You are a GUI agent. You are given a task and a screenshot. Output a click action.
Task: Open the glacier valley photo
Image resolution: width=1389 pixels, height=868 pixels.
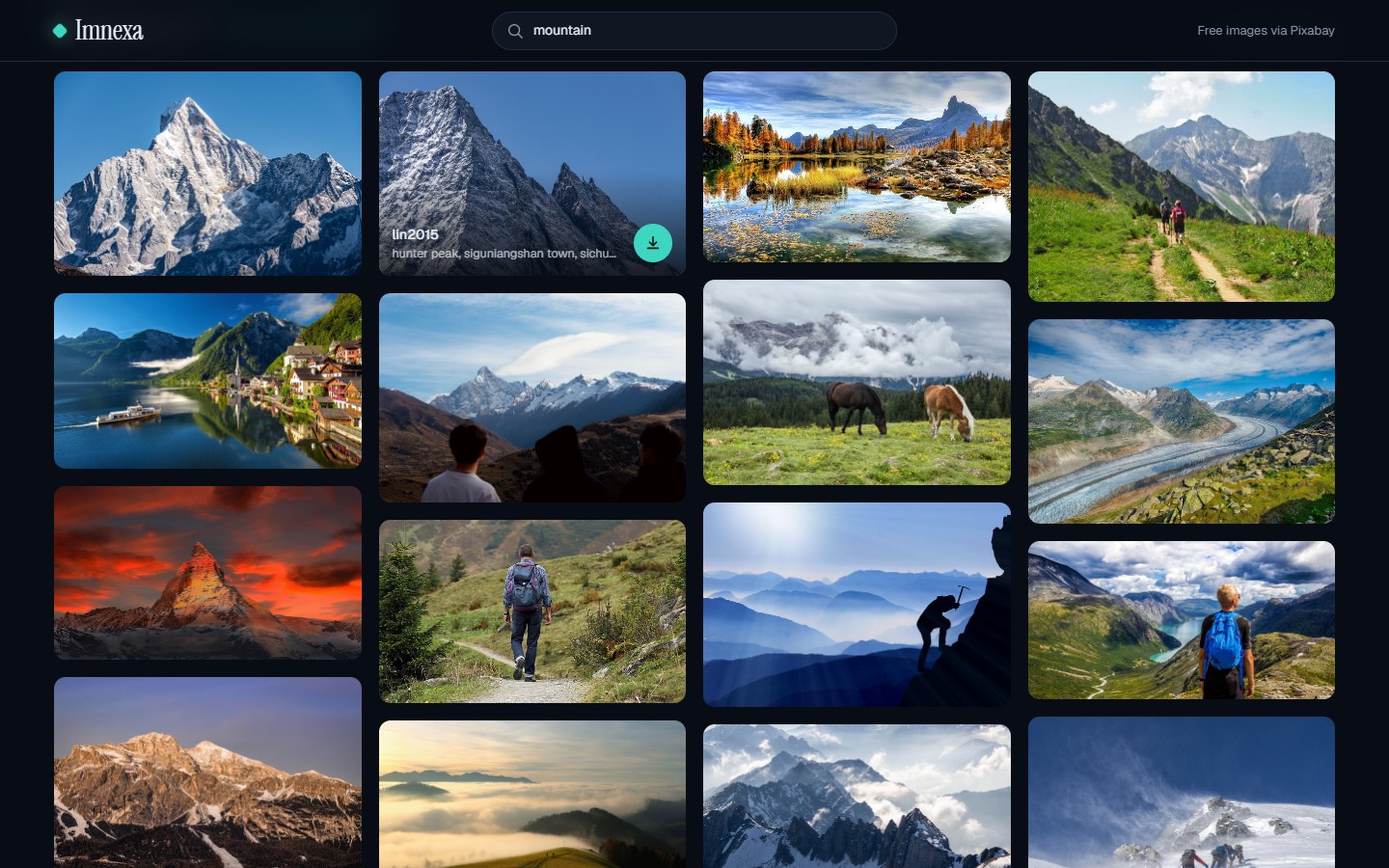1182,421
